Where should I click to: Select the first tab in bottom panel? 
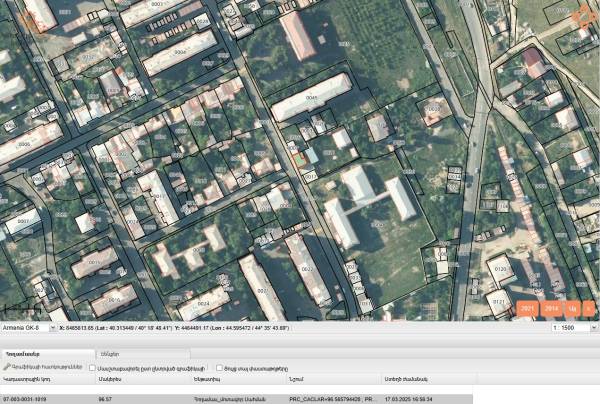click(x=23, y=355)
